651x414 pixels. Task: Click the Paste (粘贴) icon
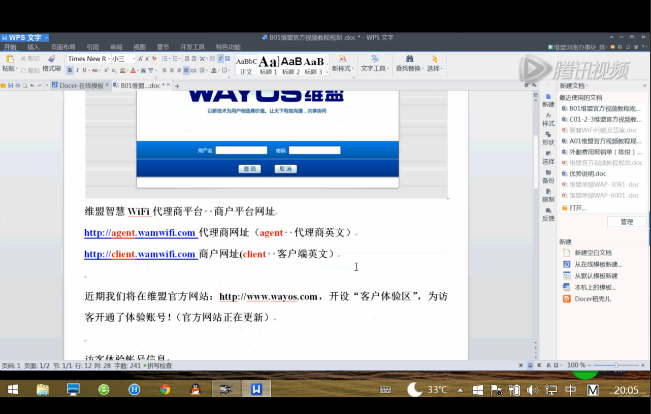(10, 59)
